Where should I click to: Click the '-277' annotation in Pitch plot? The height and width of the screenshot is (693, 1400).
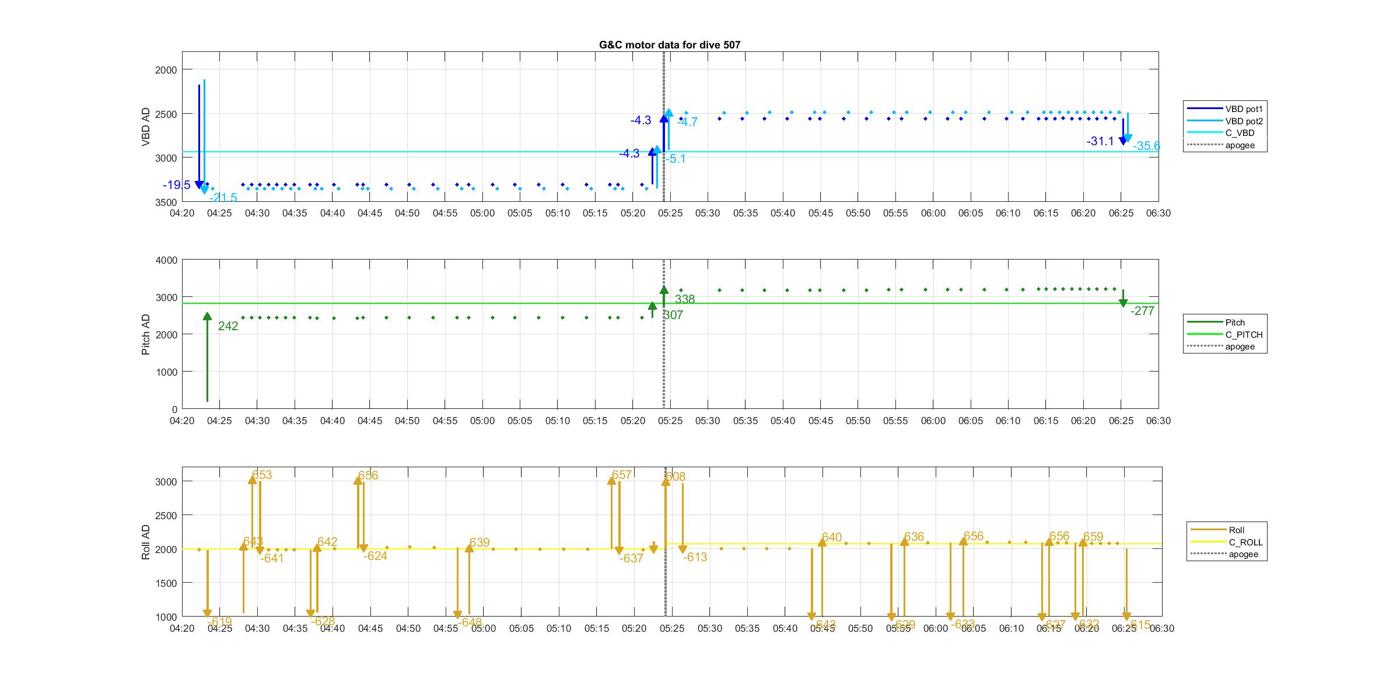pyautogui.click(x=1142, y=312)
